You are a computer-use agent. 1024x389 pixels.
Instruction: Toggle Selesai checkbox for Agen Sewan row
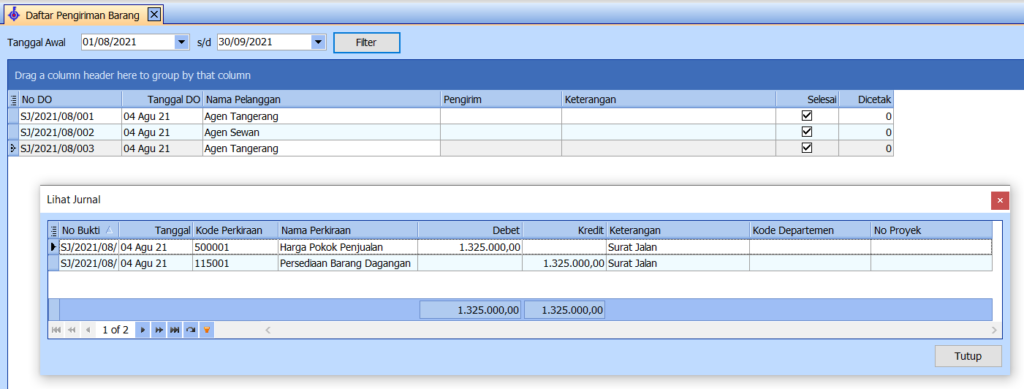click(x=807, y=132)
